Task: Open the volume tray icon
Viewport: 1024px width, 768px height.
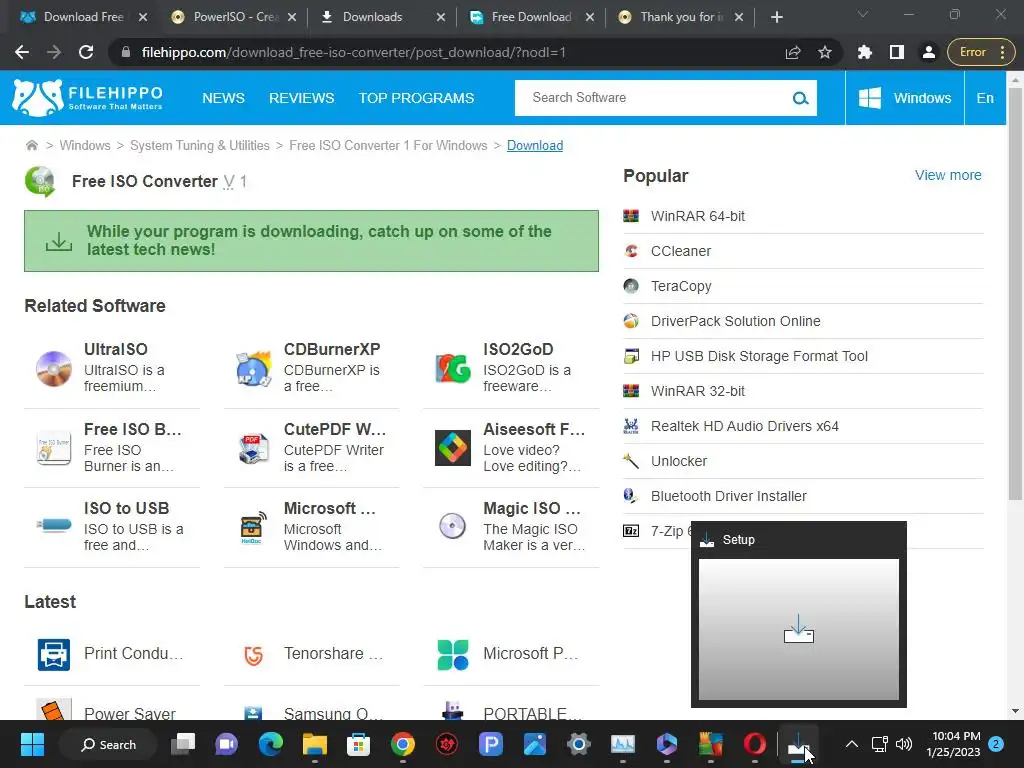Action: pos(904,744)
